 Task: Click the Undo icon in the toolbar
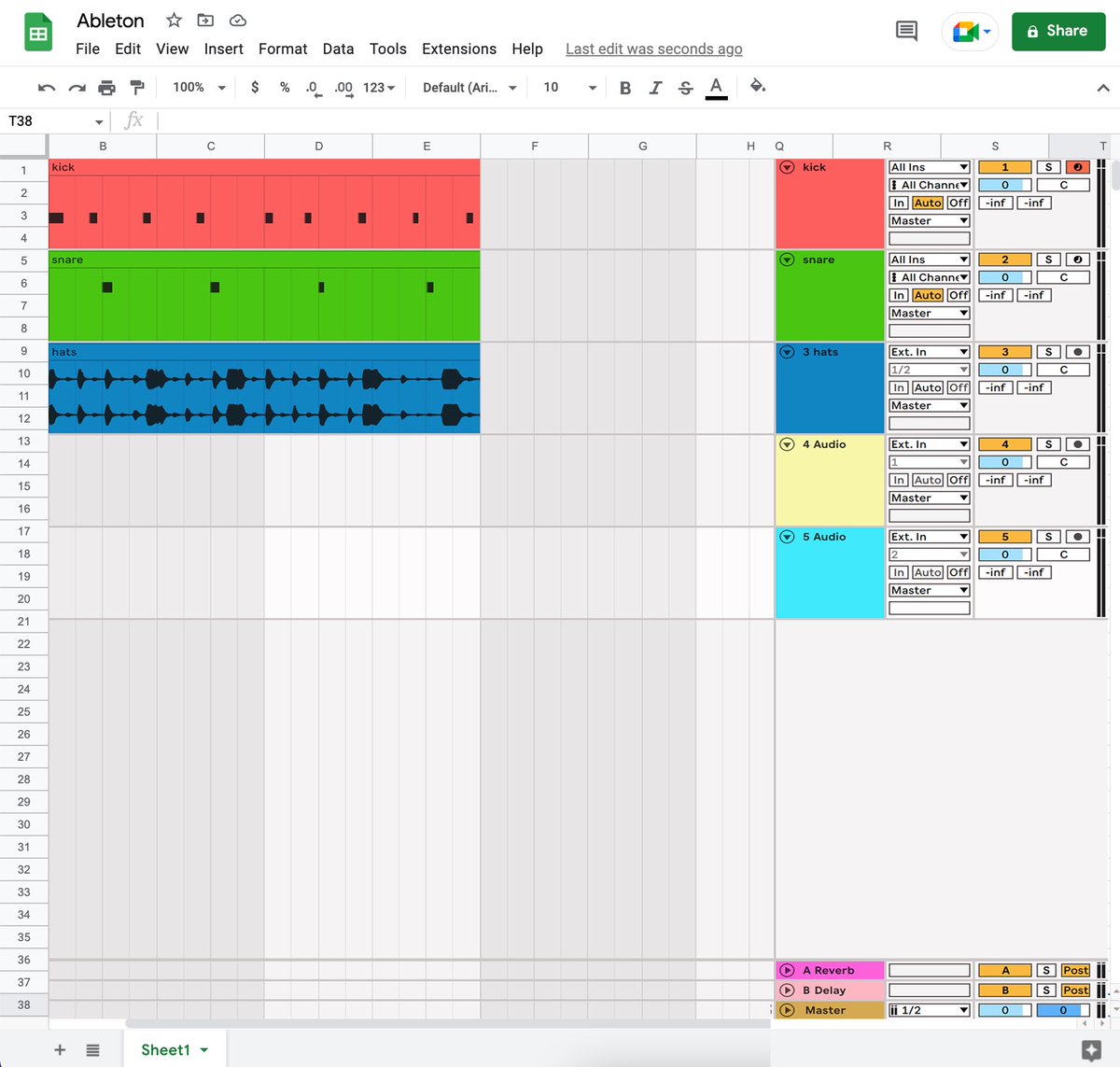[x=46, y=87]
